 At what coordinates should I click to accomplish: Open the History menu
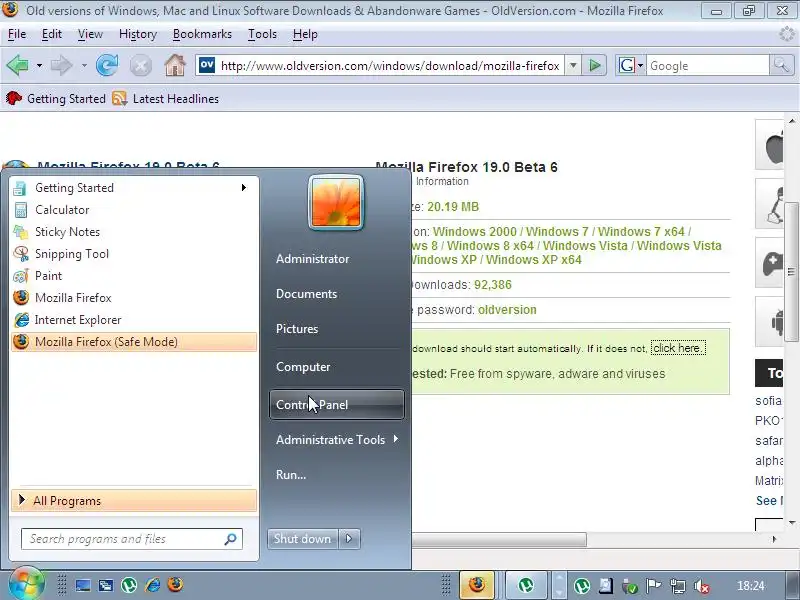click(138, 34)
